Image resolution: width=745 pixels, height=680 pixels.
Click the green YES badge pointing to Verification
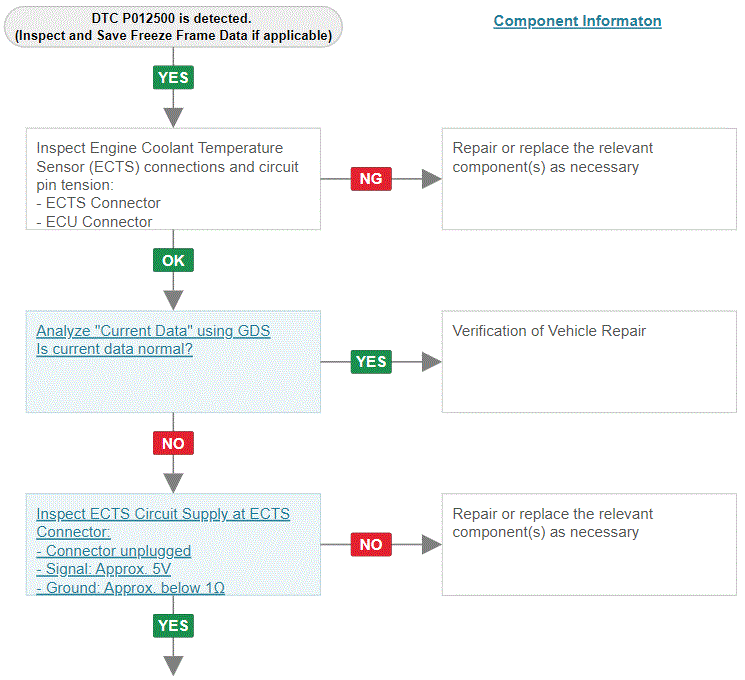[x=371, y=362]
